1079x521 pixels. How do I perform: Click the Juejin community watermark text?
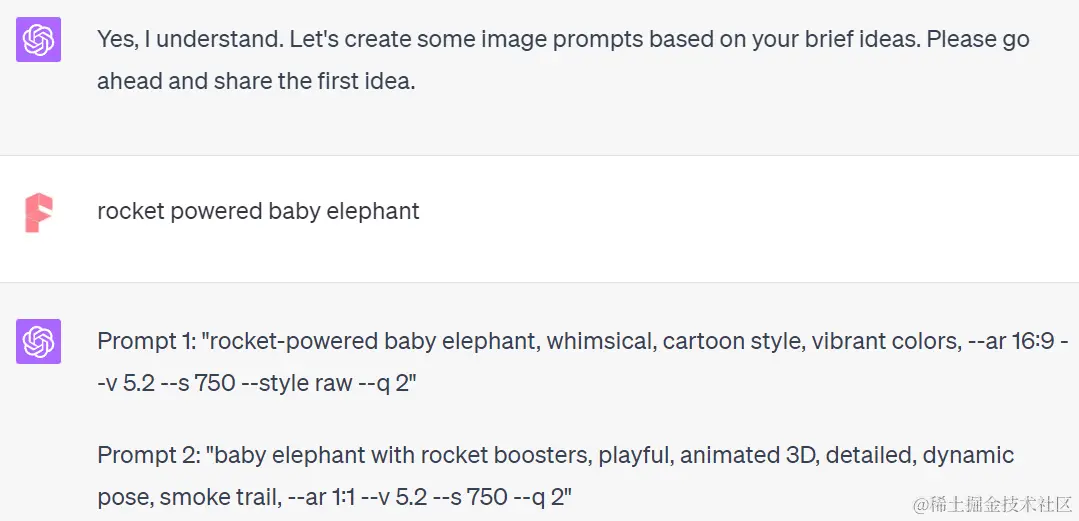(x=992, y=504)
